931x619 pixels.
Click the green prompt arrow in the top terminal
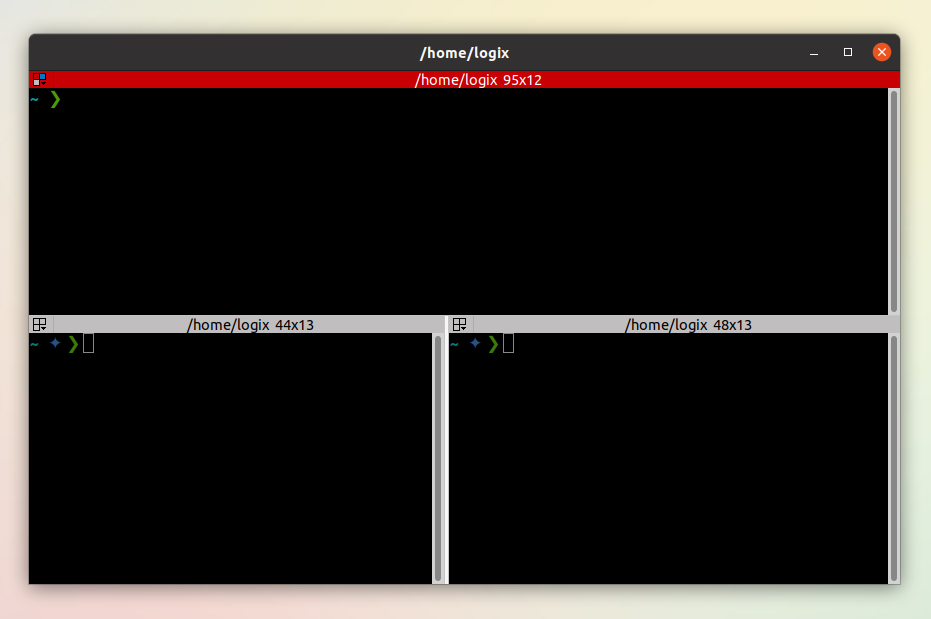pos(56,99)
